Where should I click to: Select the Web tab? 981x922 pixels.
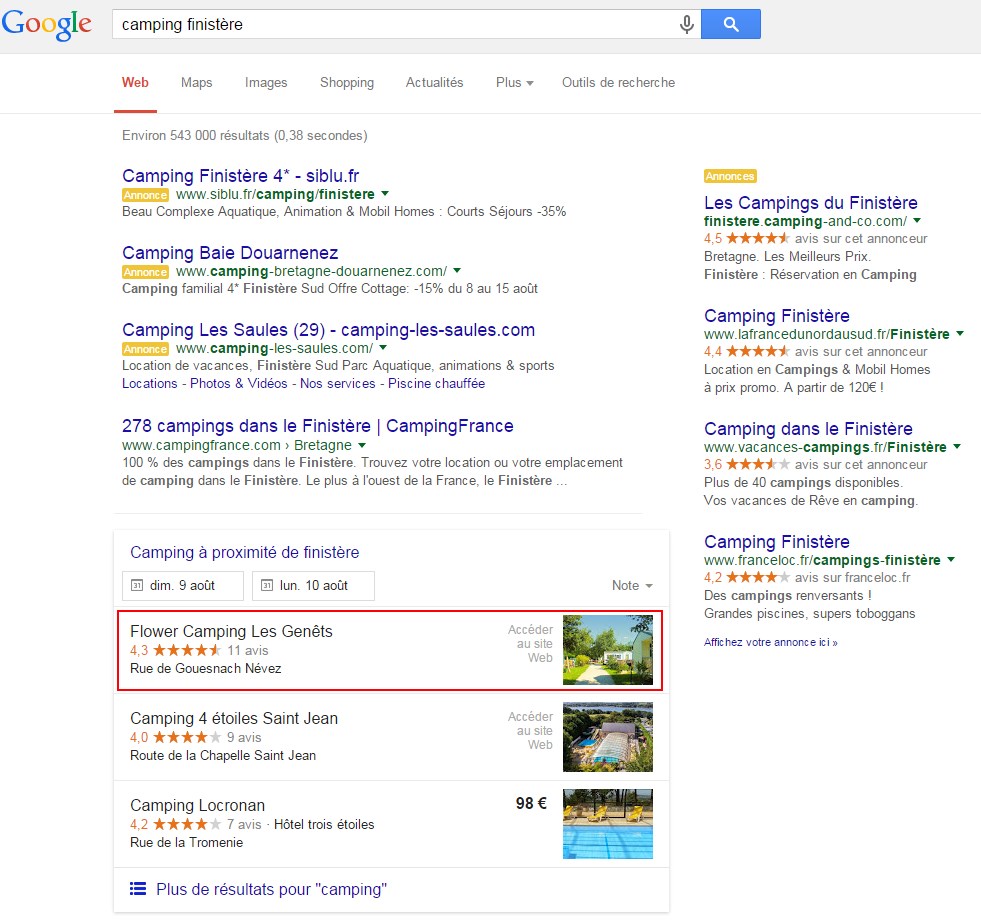[x=135, y=83]
